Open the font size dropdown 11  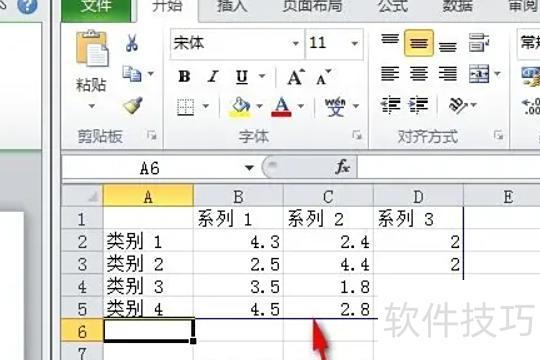pos(354,43)
